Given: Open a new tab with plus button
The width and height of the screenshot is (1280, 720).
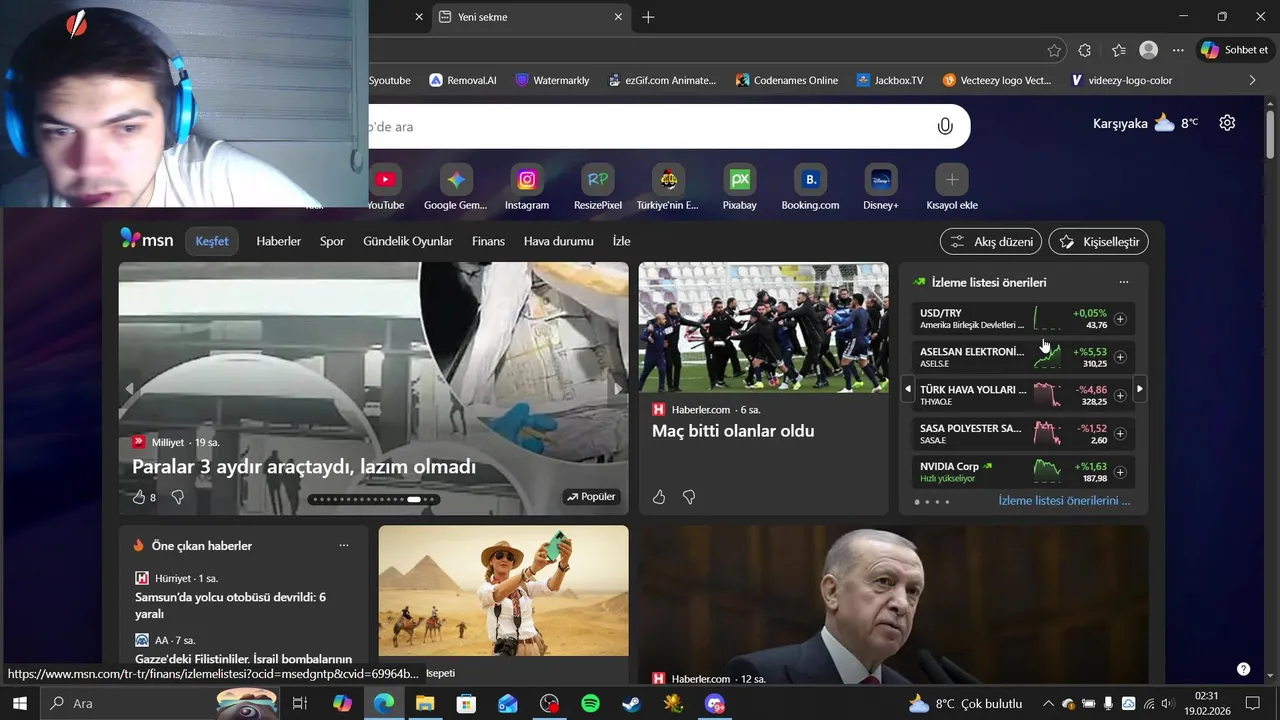Looking at the screenshot, I should pyautogui.click(x=648, y=17).
